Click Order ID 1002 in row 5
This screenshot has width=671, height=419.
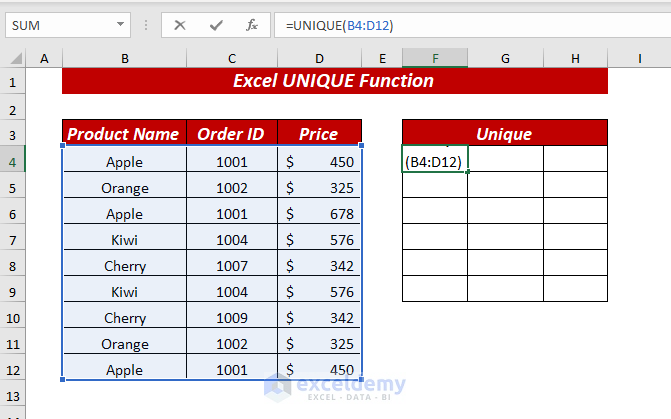pyautogui.click(x=232, y=185)
